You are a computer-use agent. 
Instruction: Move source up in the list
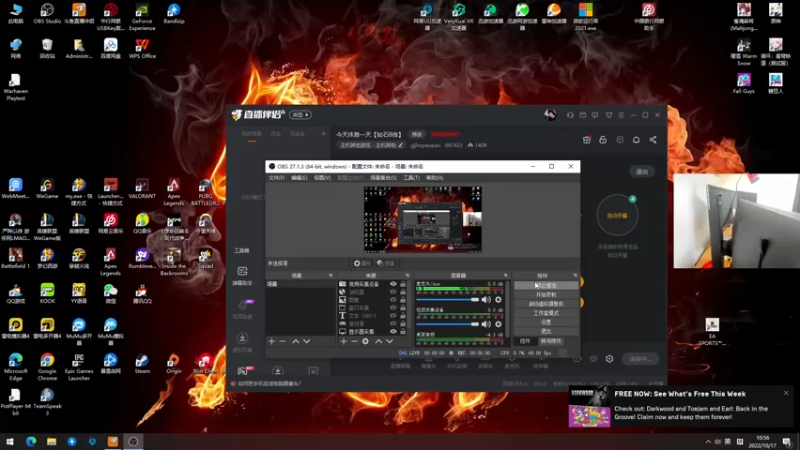(x=379, y=341)
